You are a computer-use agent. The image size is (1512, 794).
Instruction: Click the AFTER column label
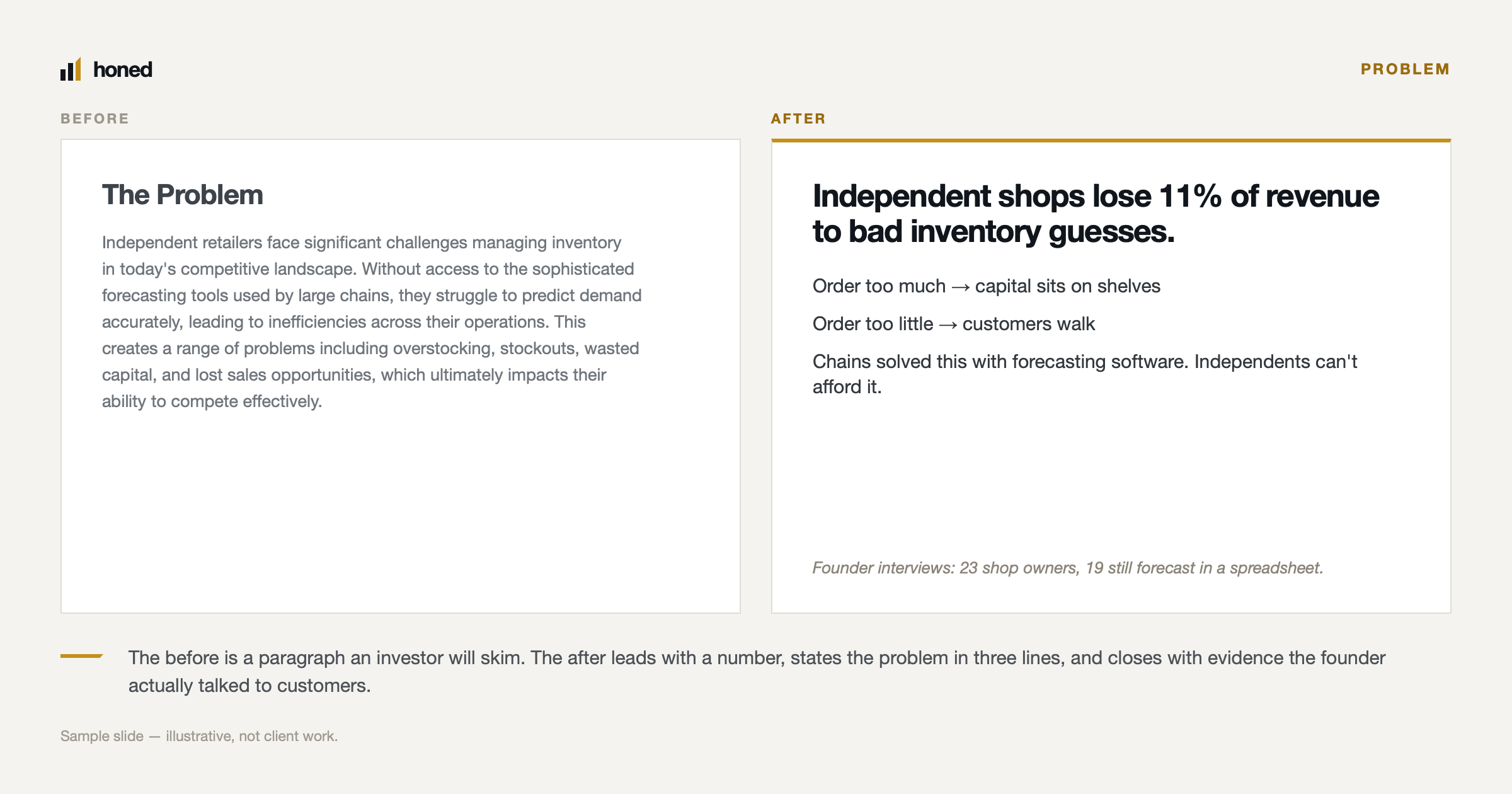pos(798,118)
